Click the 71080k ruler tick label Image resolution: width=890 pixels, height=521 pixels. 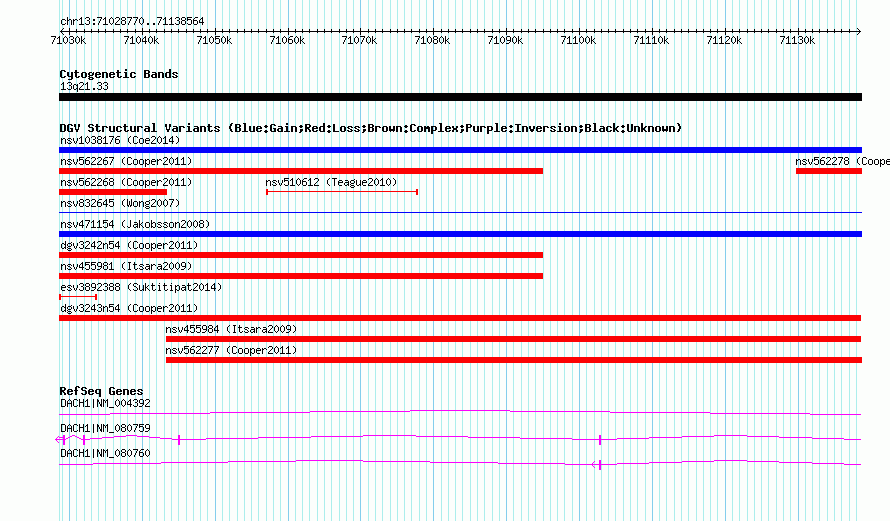[x=433, y=41]
